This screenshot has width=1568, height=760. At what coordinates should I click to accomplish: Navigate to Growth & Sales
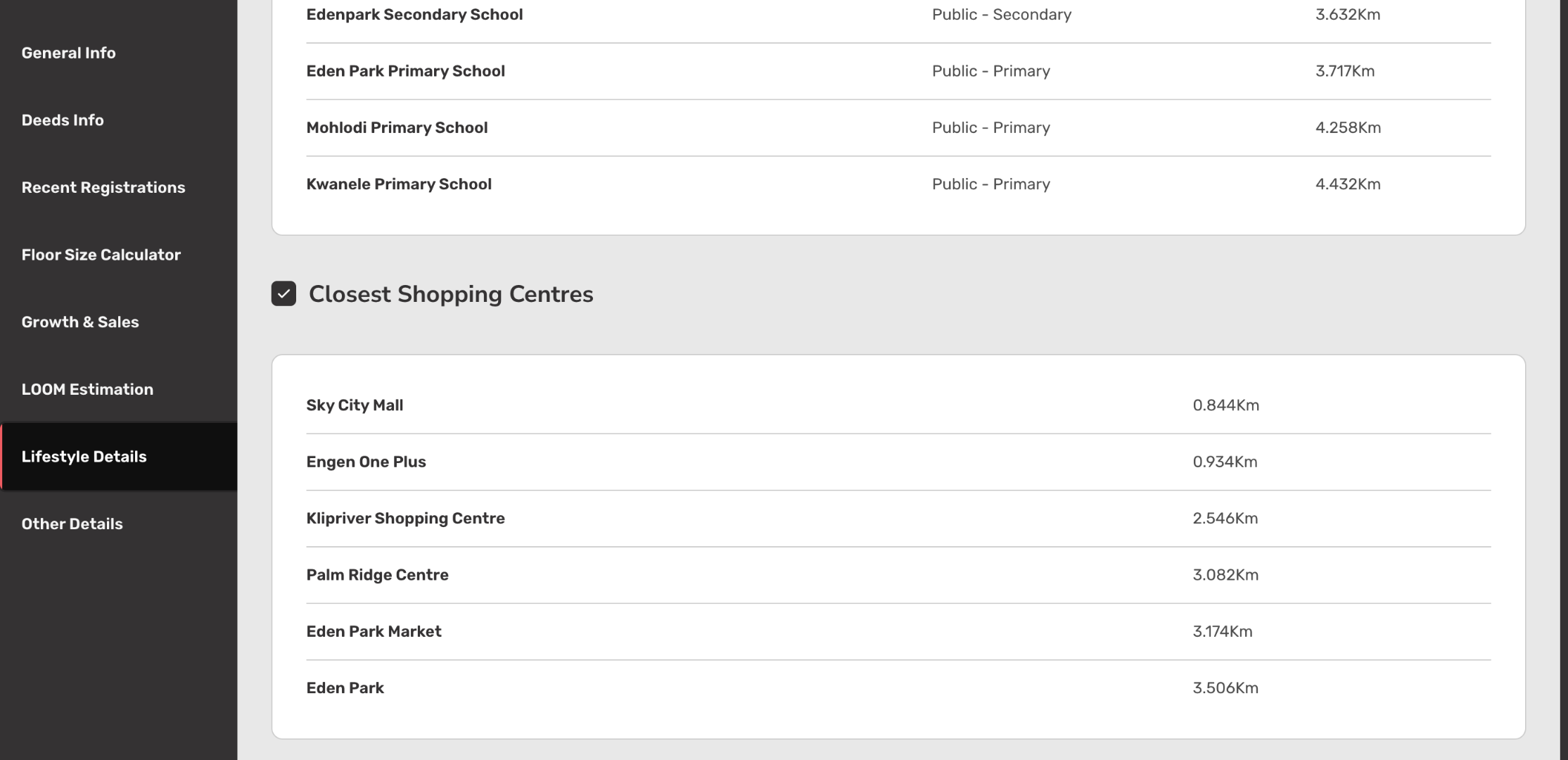click(x=80, y=322)
